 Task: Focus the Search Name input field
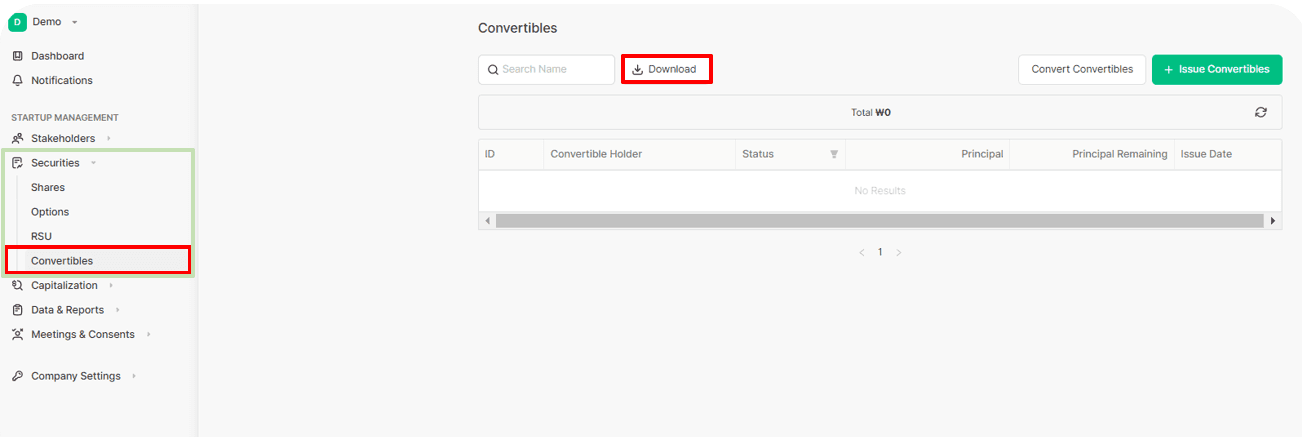coord(546,69)
